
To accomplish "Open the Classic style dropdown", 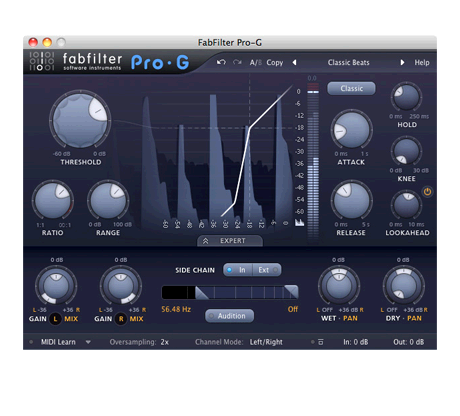I will 351,88.
